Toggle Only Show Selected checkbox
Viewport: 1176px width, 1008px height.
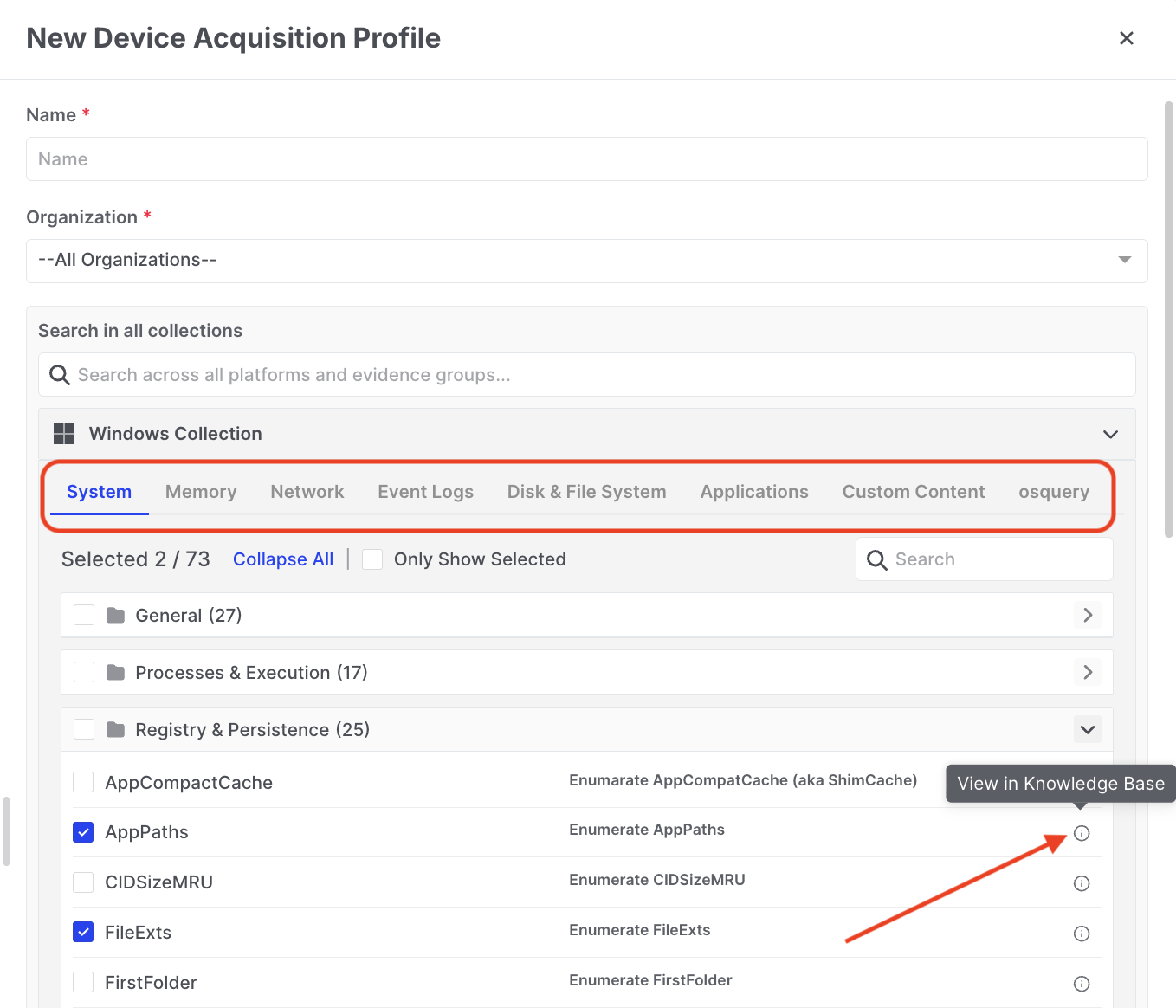tap(372, 559)
